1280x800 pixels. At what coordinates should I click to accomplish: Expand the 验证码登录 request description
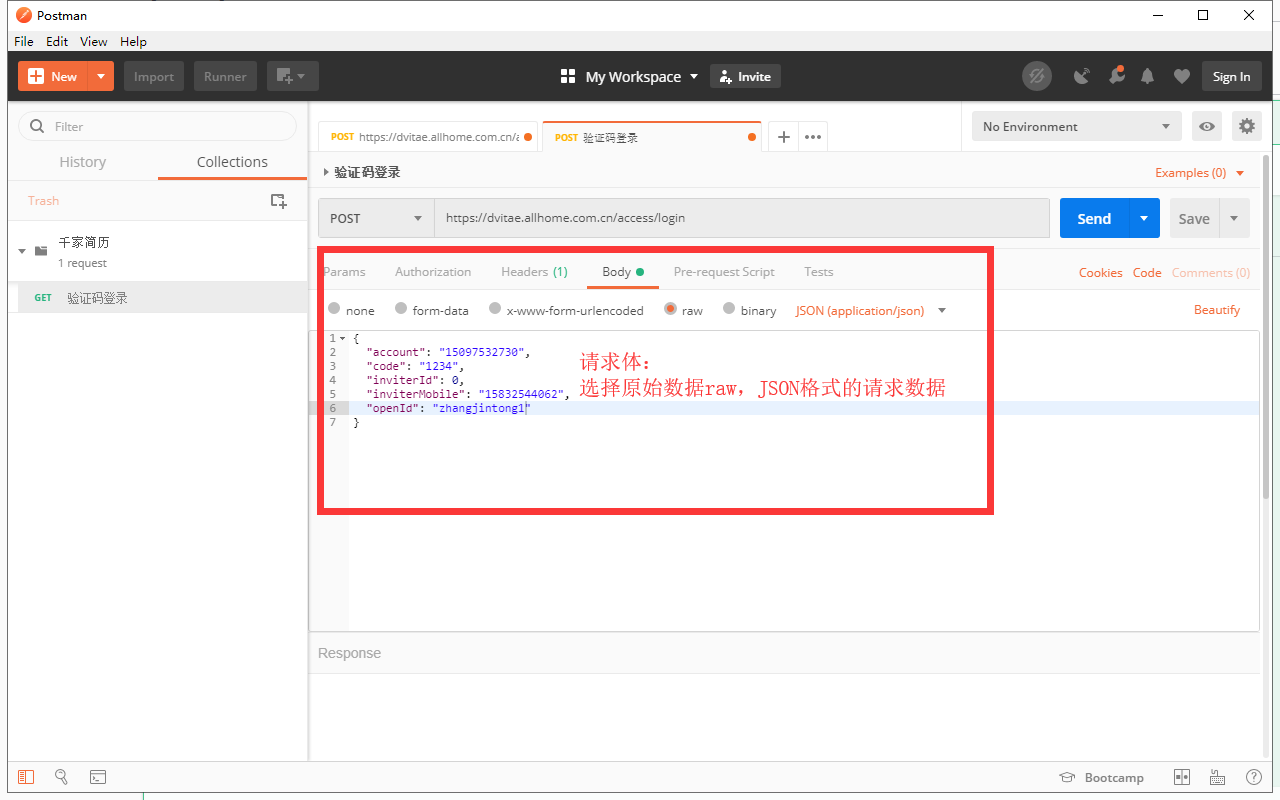click(326, 172)
